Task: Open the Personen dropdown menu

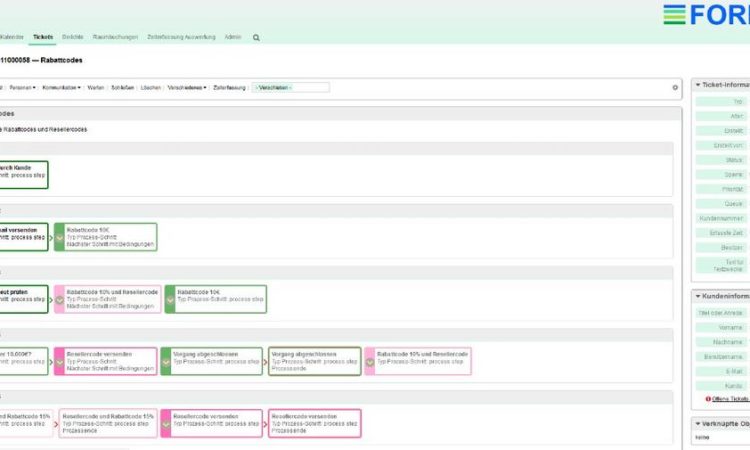Action: 21,88
